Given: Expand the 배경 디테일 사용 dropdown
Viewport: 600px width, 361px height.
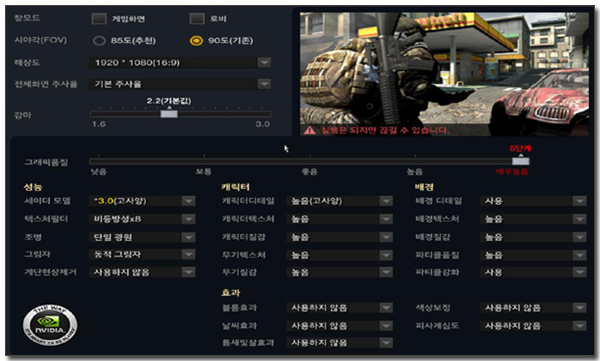Looking at the screenshot, I should click(533, 201).
